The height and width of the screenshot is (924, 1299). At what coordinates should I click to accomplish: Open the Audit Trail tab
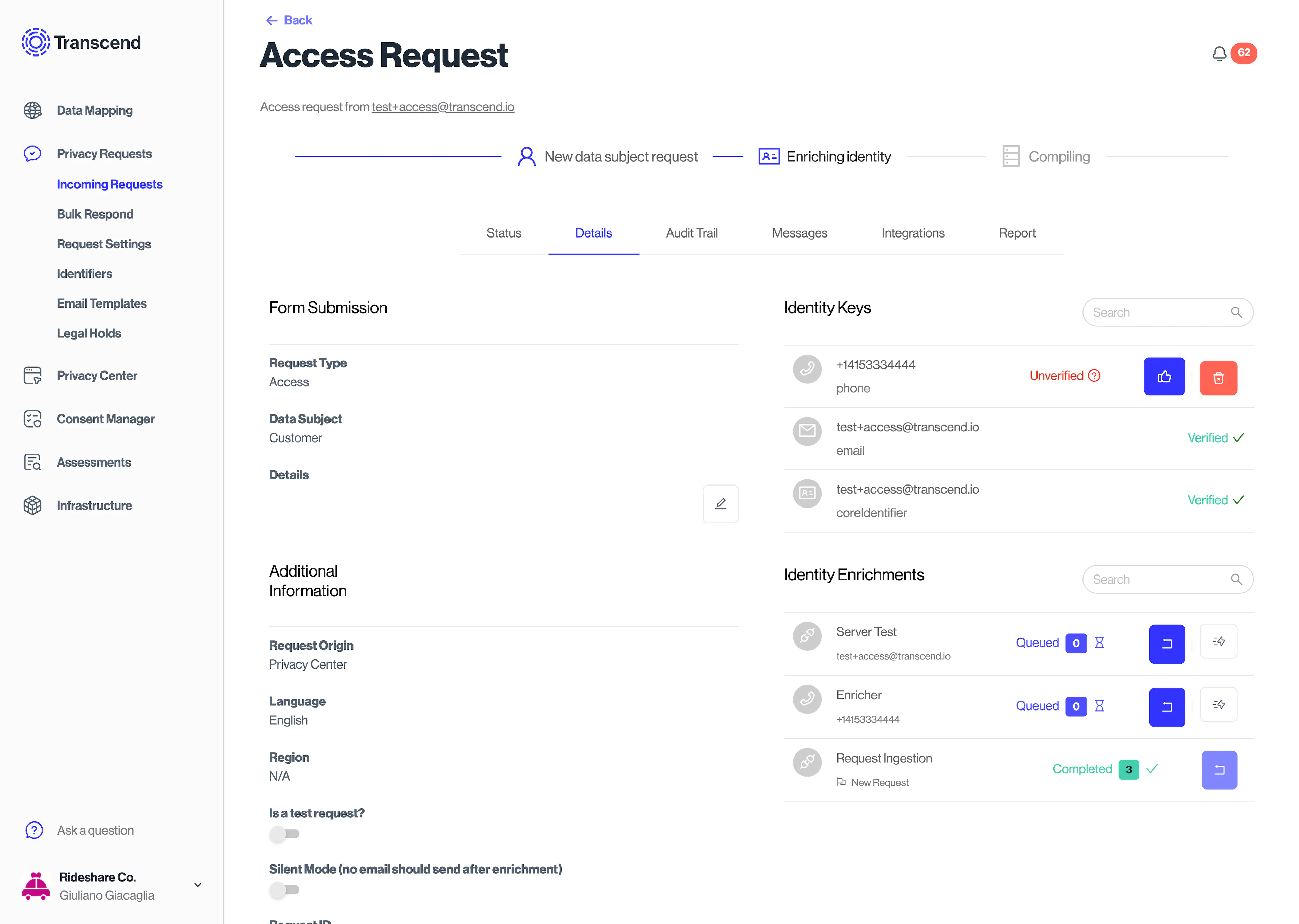coord(691,233)
